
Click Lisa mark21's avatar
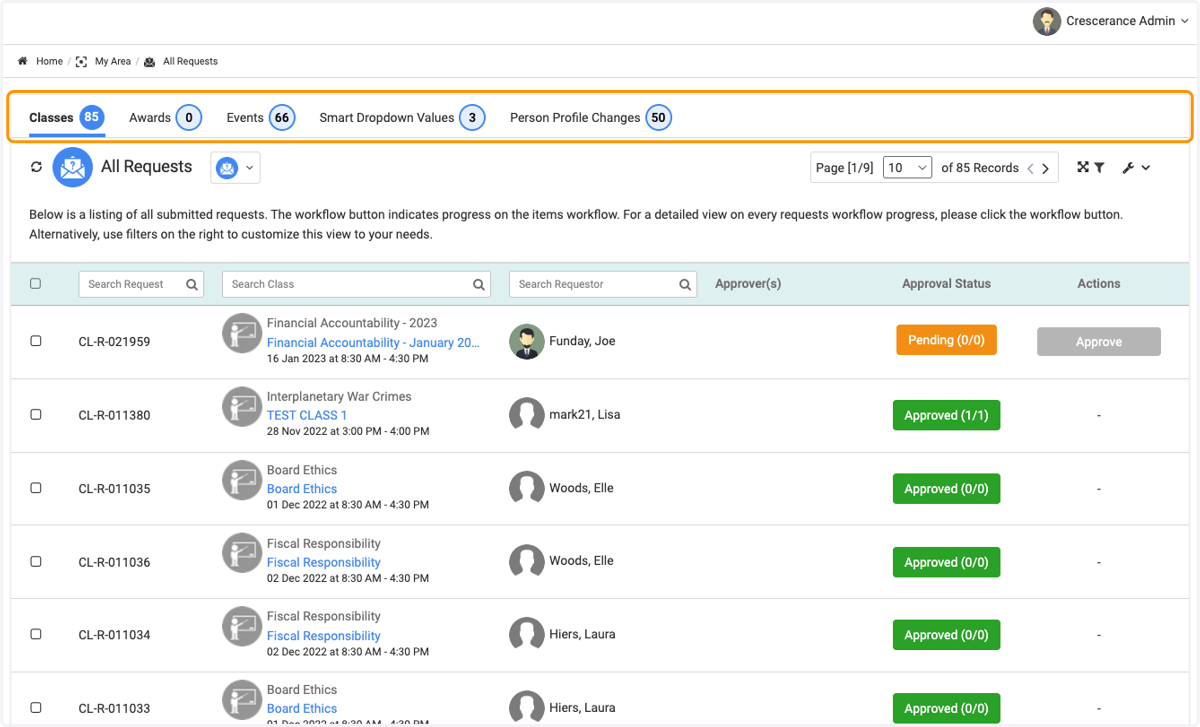[527, 414]
